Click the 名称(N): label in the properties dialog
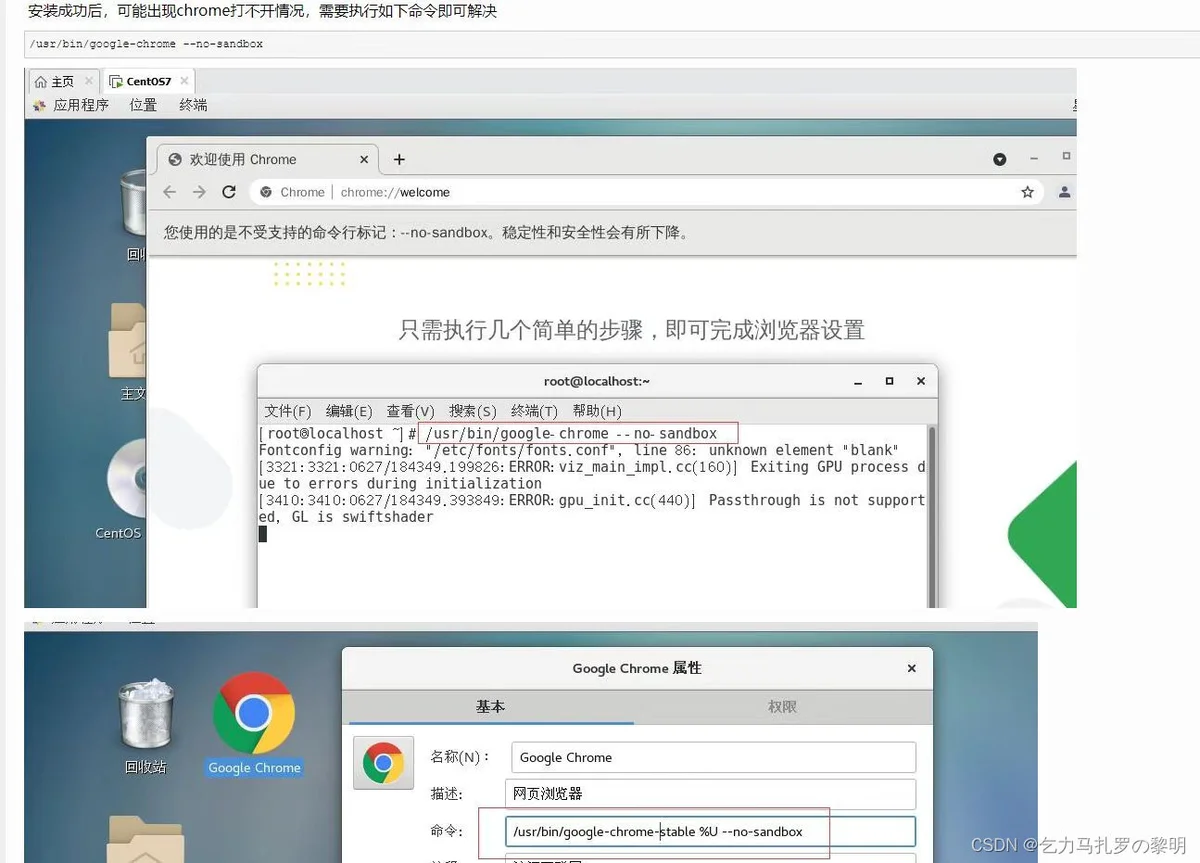The width and height of the screenshot is (1200, 863). [460, 757]
